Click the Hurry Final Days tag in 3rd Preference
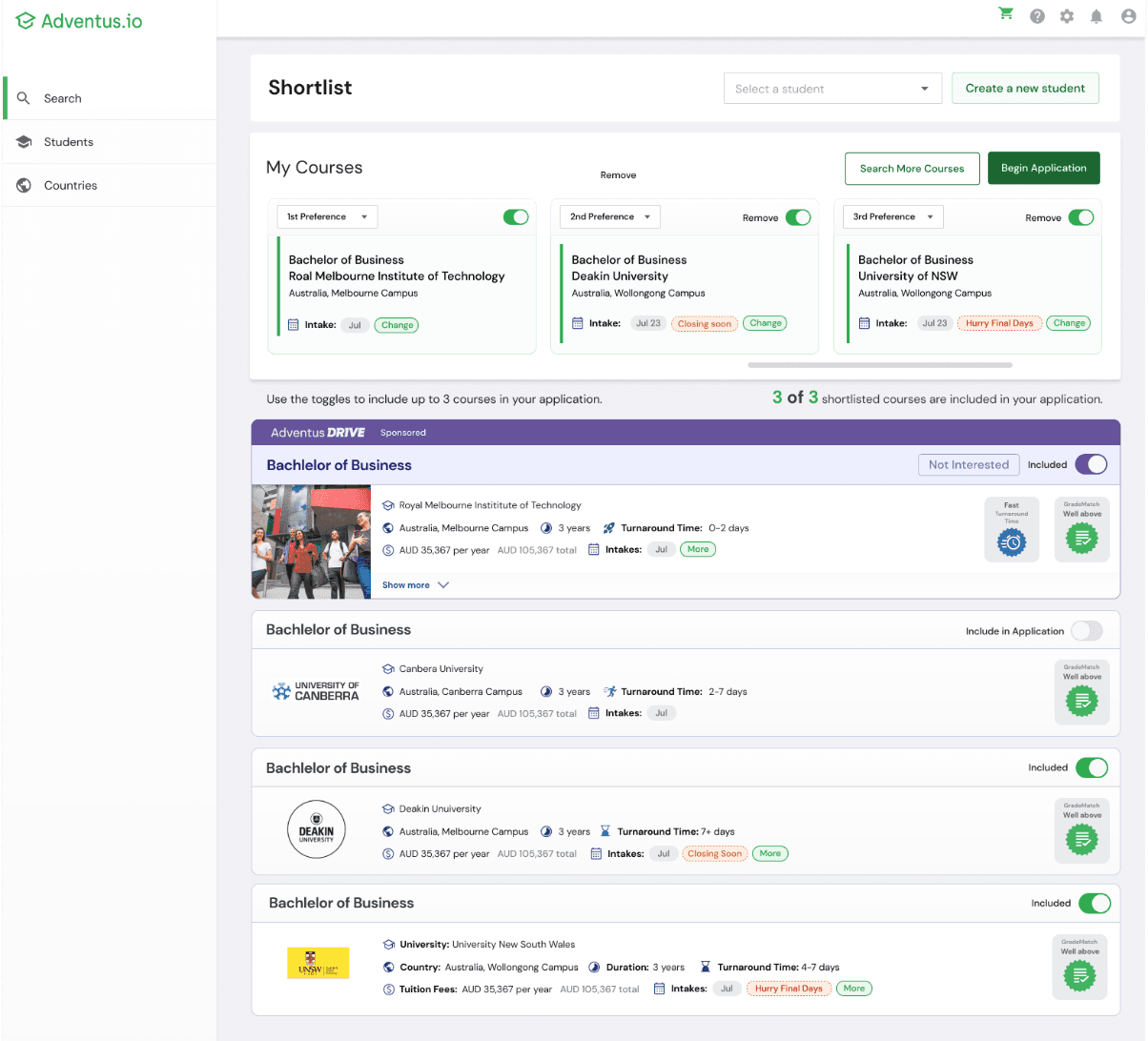Viewport: 1148px width, 1041px height. 999,323
